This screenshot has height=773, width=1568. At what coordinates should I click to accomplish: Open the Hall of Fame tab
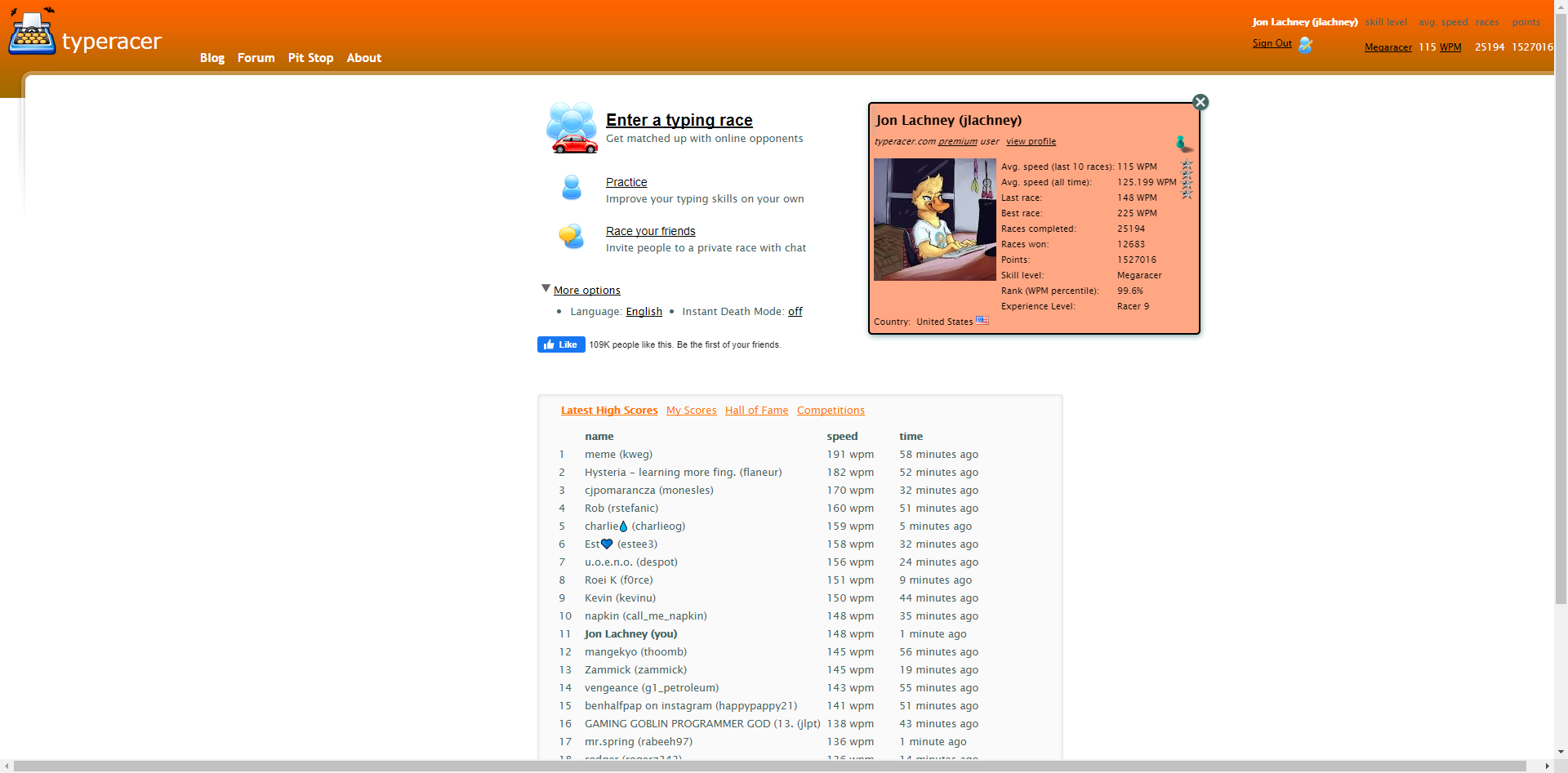coord(756,411)
